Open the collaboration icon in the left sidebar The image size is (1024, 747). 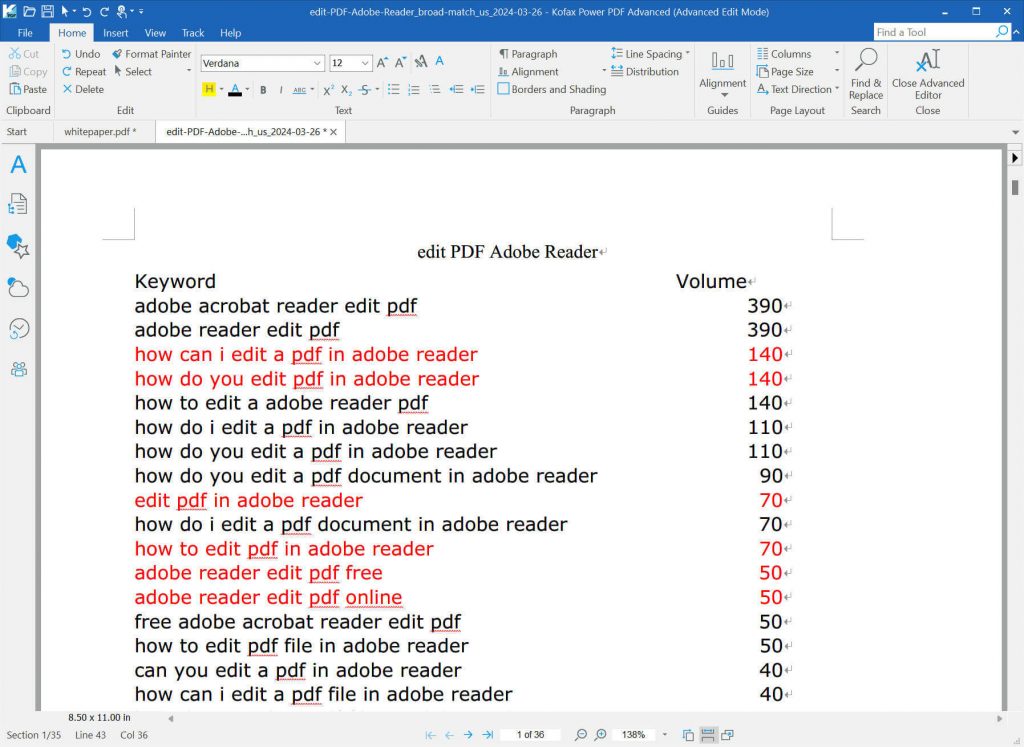(18, 369)
